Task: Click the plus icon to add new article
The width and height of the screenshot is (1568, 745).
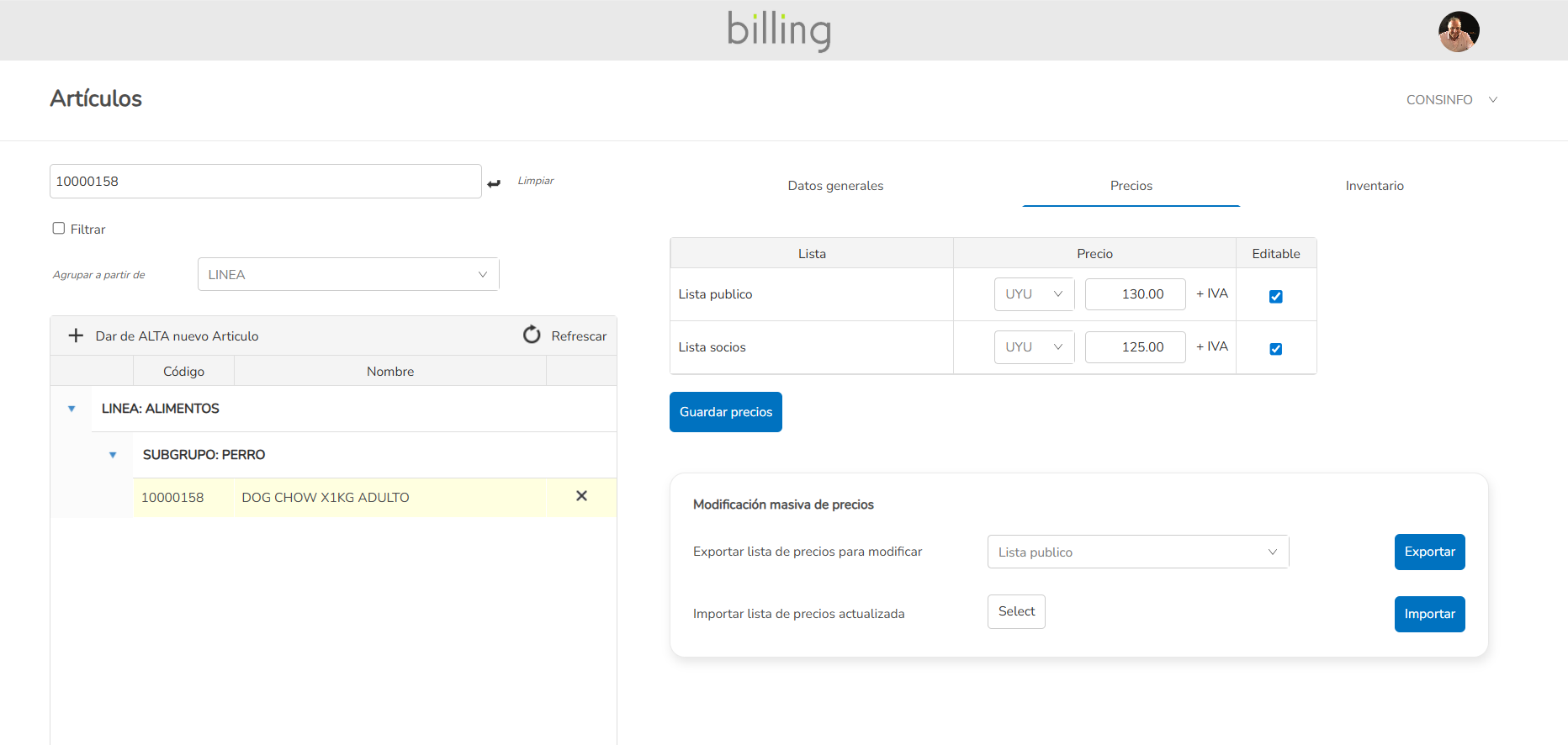Action: click(x=76, y=336)
